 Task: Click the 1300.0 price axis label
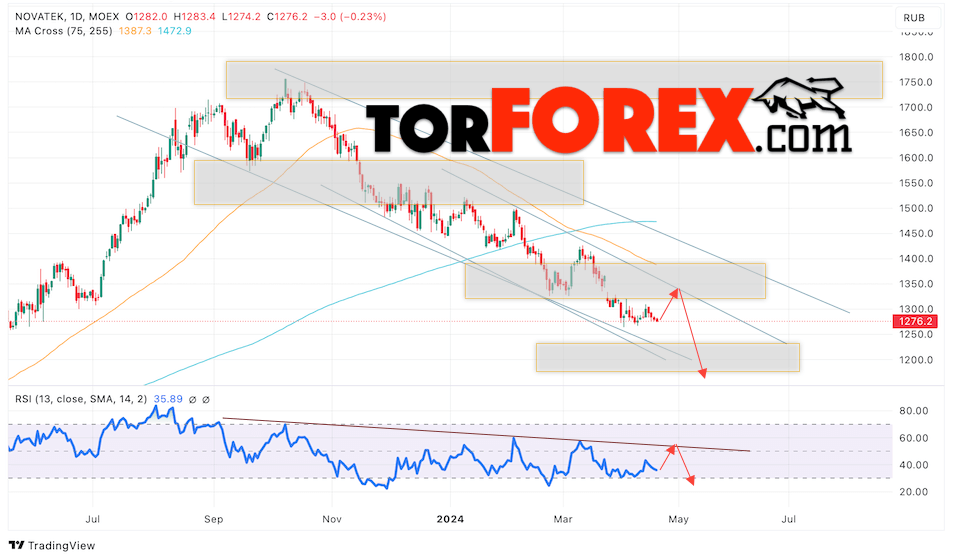[x=916, y=309]
